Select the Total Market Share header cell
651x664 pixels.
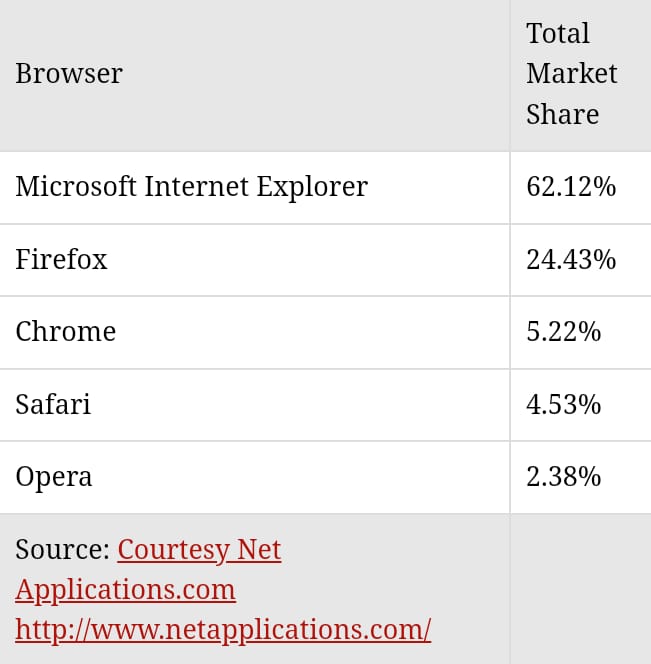571,74
